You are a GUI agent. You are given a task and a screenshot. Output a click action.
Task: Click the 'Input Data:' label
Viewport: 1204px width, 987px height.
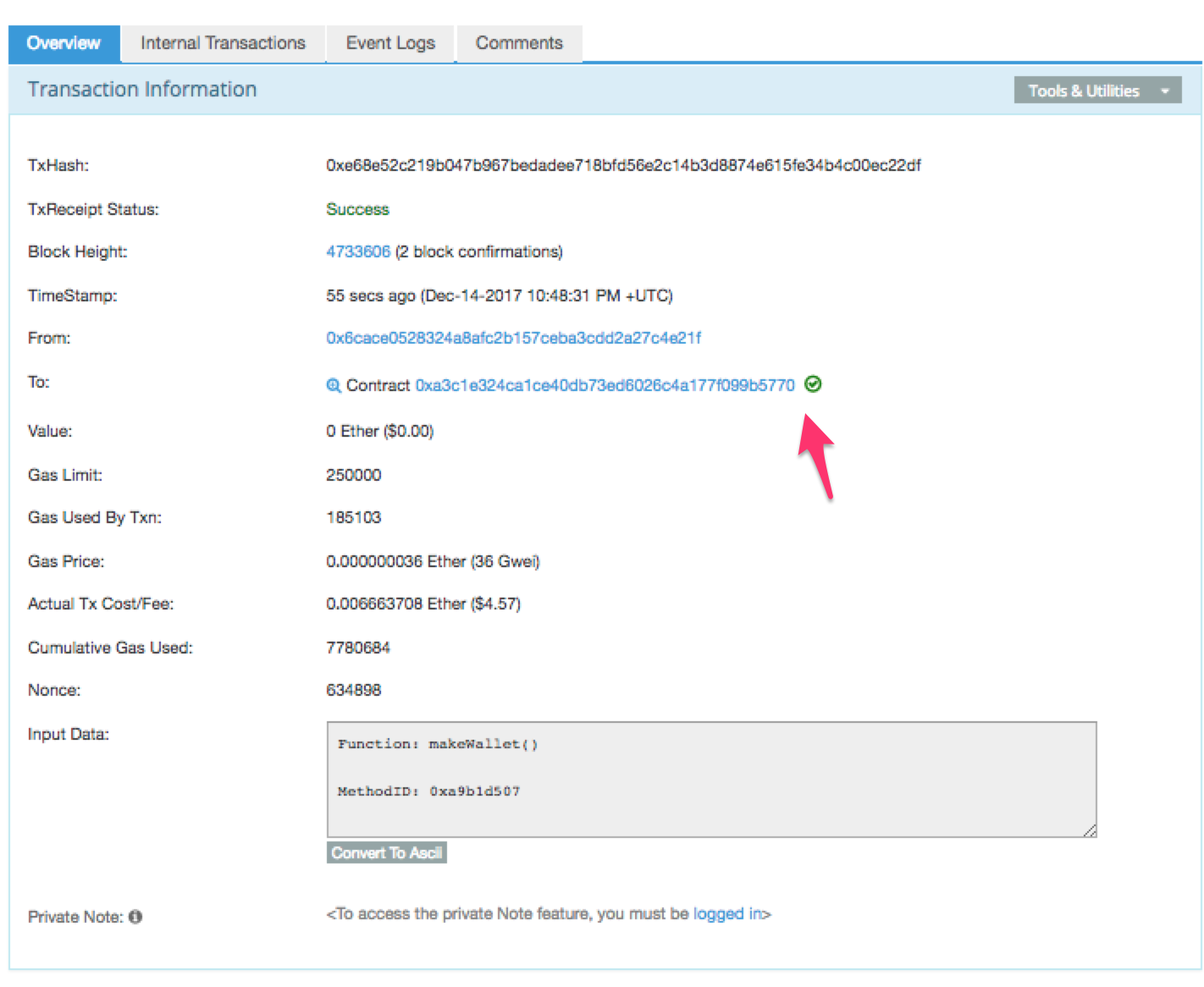(69, 734)
